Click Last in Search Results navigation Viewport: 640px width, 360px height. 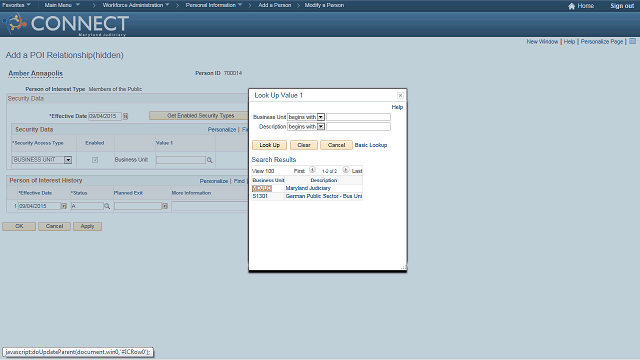(x=357, y=171)
